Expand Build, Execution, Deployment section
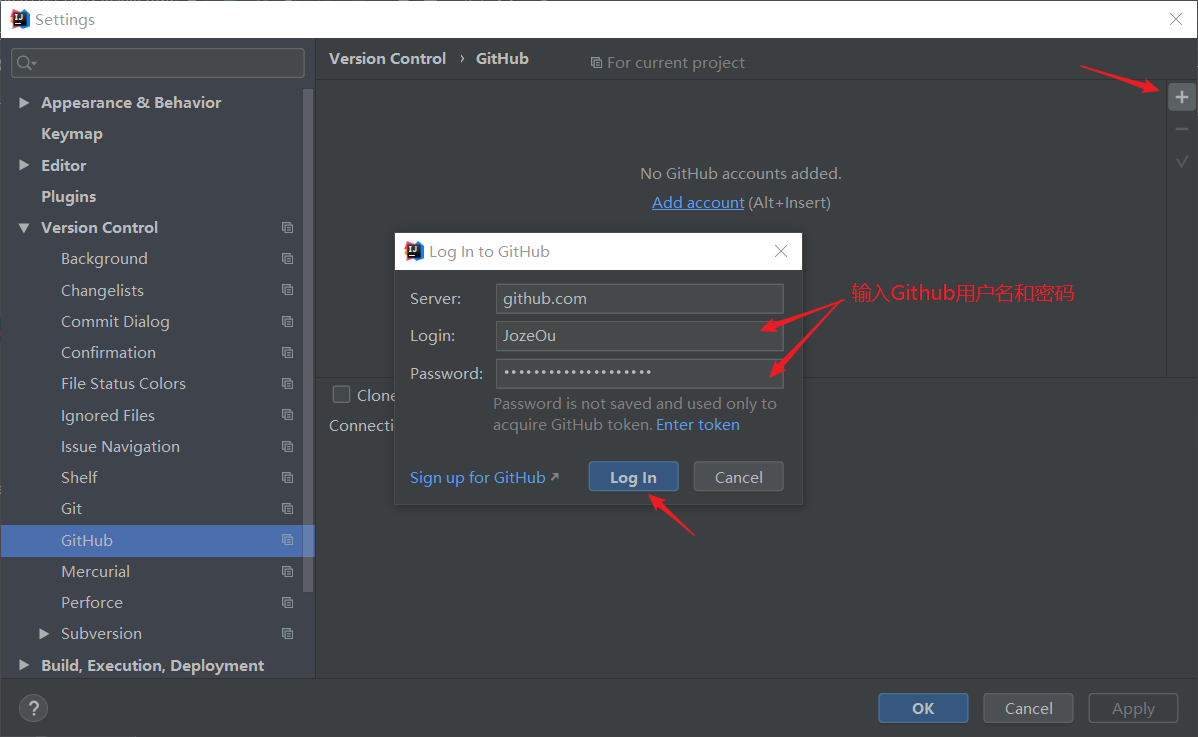The width and height of the screenshot is (1198, 737). coord(24,665)
